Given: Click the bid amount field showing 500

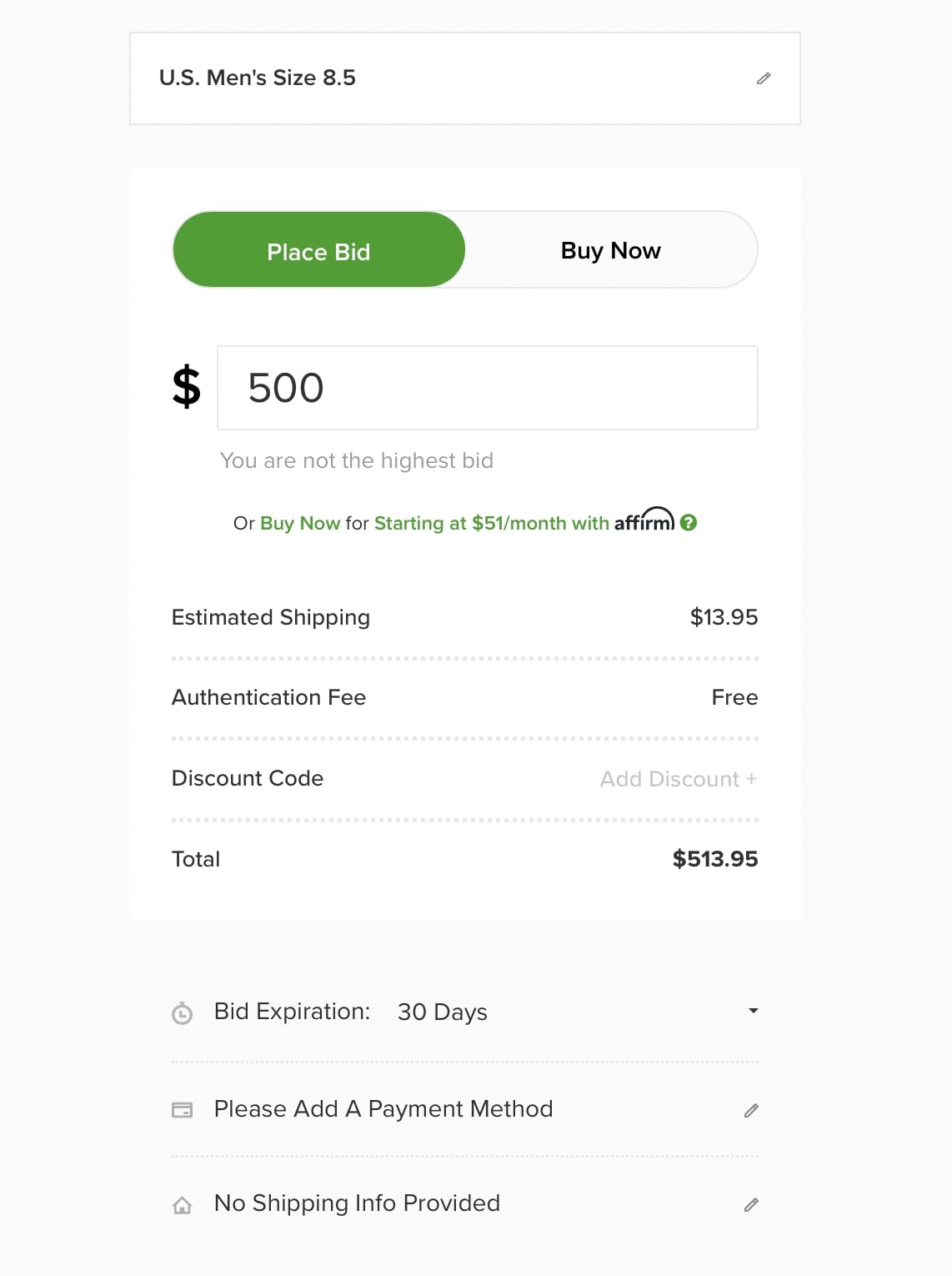Looking at the screenshot, I should pyautogui.click(x=487, y=388).
